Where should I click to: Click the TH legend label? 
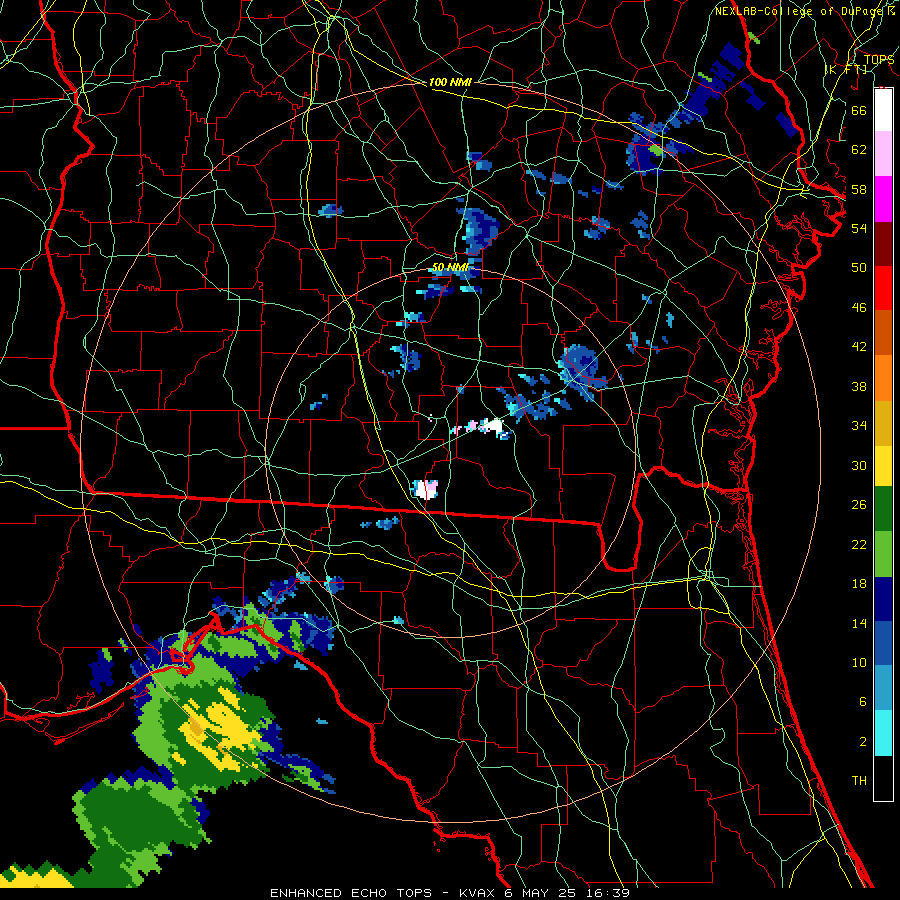[x=859, y=781]
